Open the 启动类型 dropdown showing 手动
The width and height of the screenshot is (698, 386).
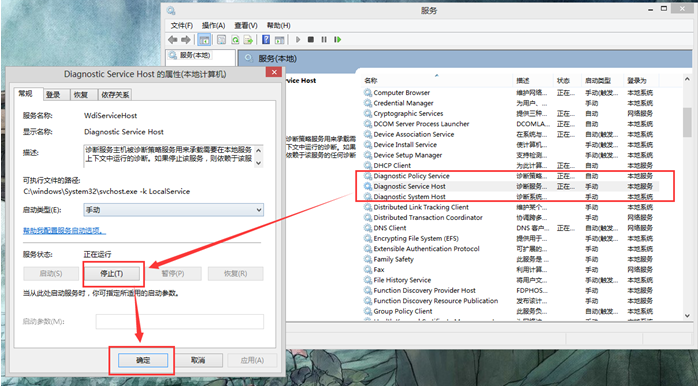pos(174,210)
